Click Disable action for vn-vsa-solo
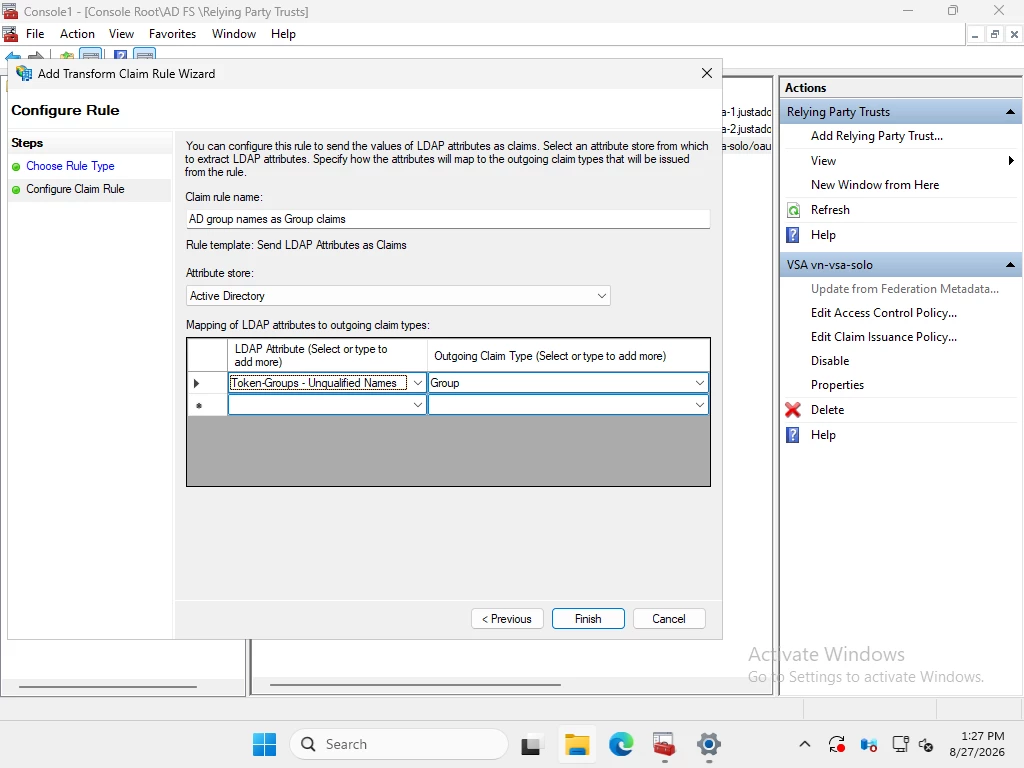Screen dimensions: 1024x768 pyautogui.click(x=830, y=361)
